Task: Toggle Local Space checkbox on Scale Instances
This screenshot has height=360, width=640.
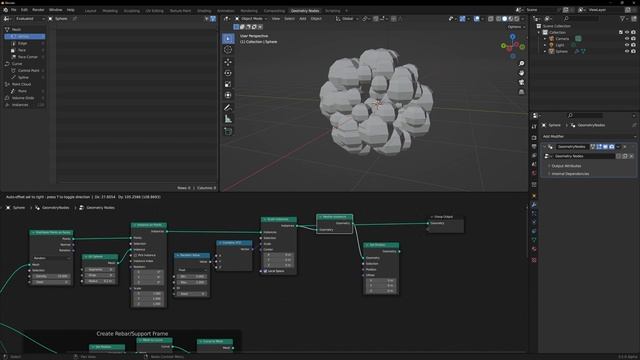Action: click(x=265, y=271)
